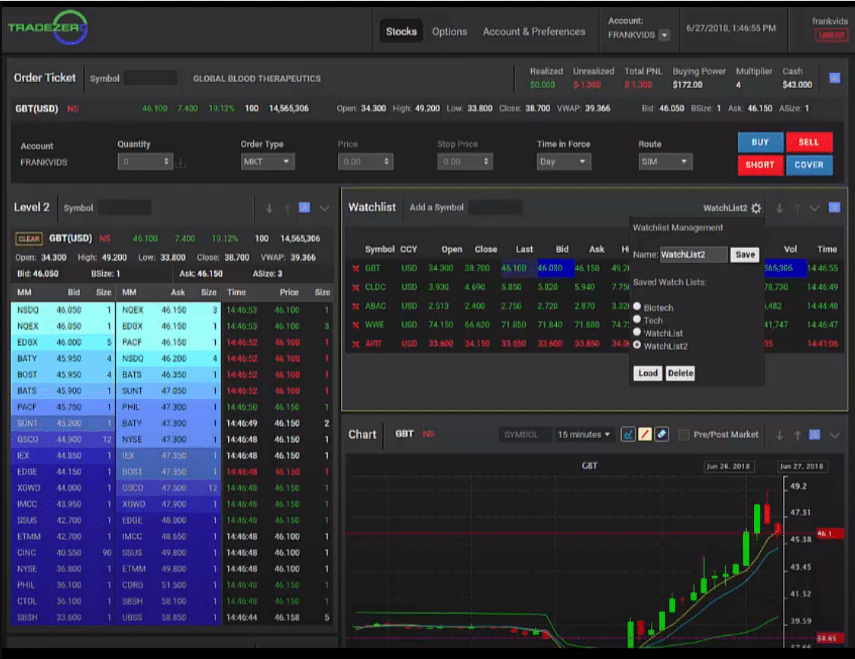Remove ARIT row with the red X
The width and height of the screenshot is (855, 659).
click(356, 344)
